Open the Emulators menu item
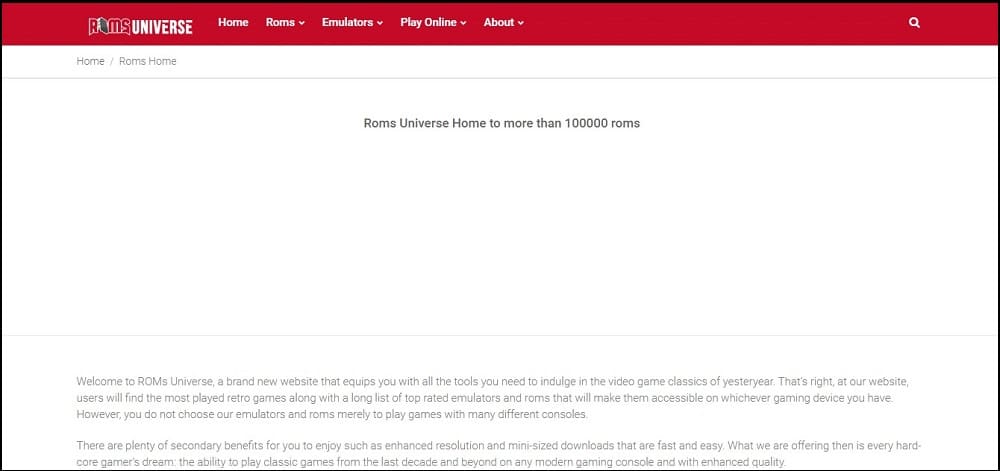This screenshot has height=471, width=1000. tap(352, 22)
